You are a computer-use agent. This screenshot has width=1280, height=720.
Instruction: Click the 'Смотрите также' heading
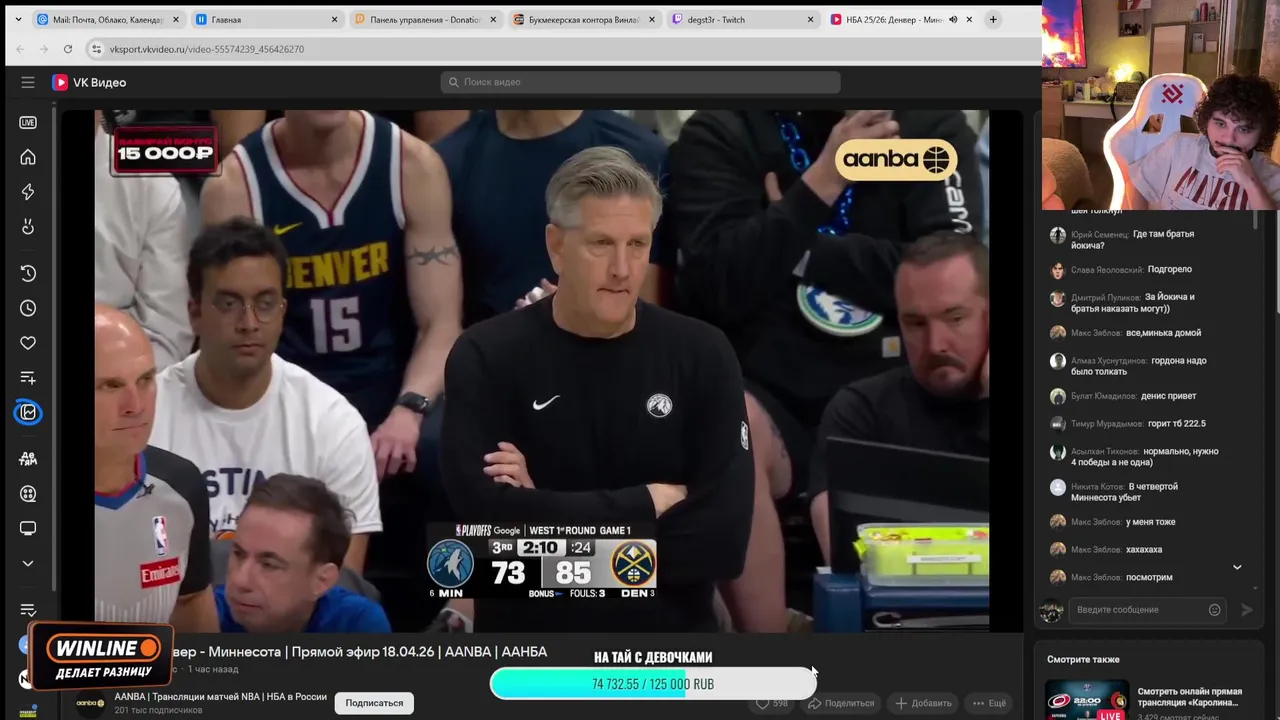1083,659
